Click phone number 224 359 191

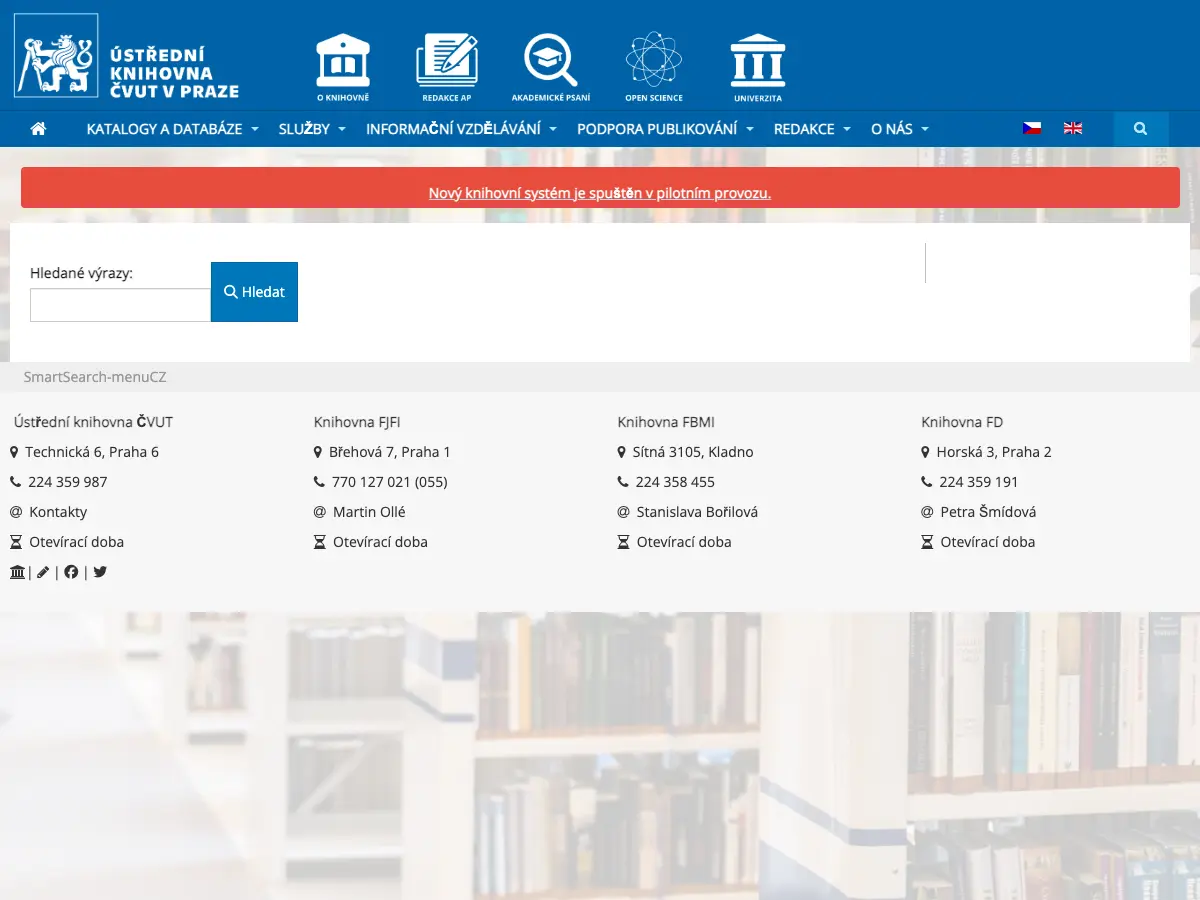click(x=979, y=482)
